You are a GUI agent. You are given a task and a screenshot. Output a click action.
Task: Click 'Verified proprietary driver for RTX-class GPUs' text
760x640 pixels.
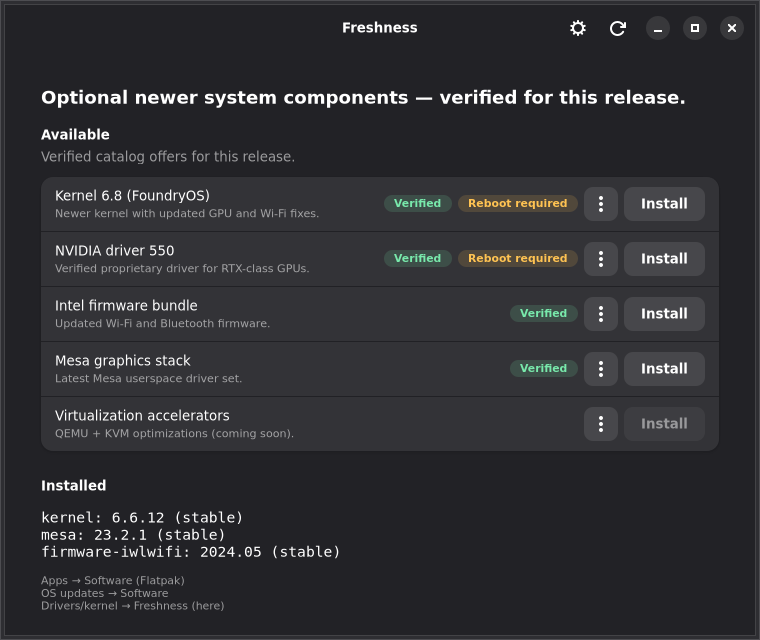(182, 269)
